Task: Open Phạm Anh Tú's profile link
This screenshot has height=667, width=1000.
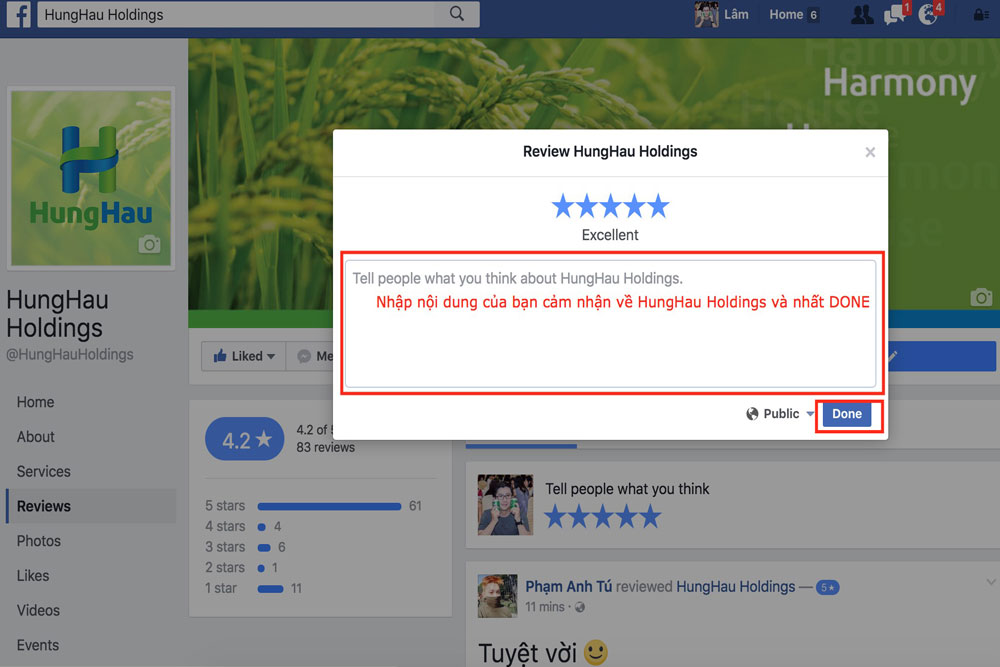Action: pyautogui.click(x=568, y=587)
